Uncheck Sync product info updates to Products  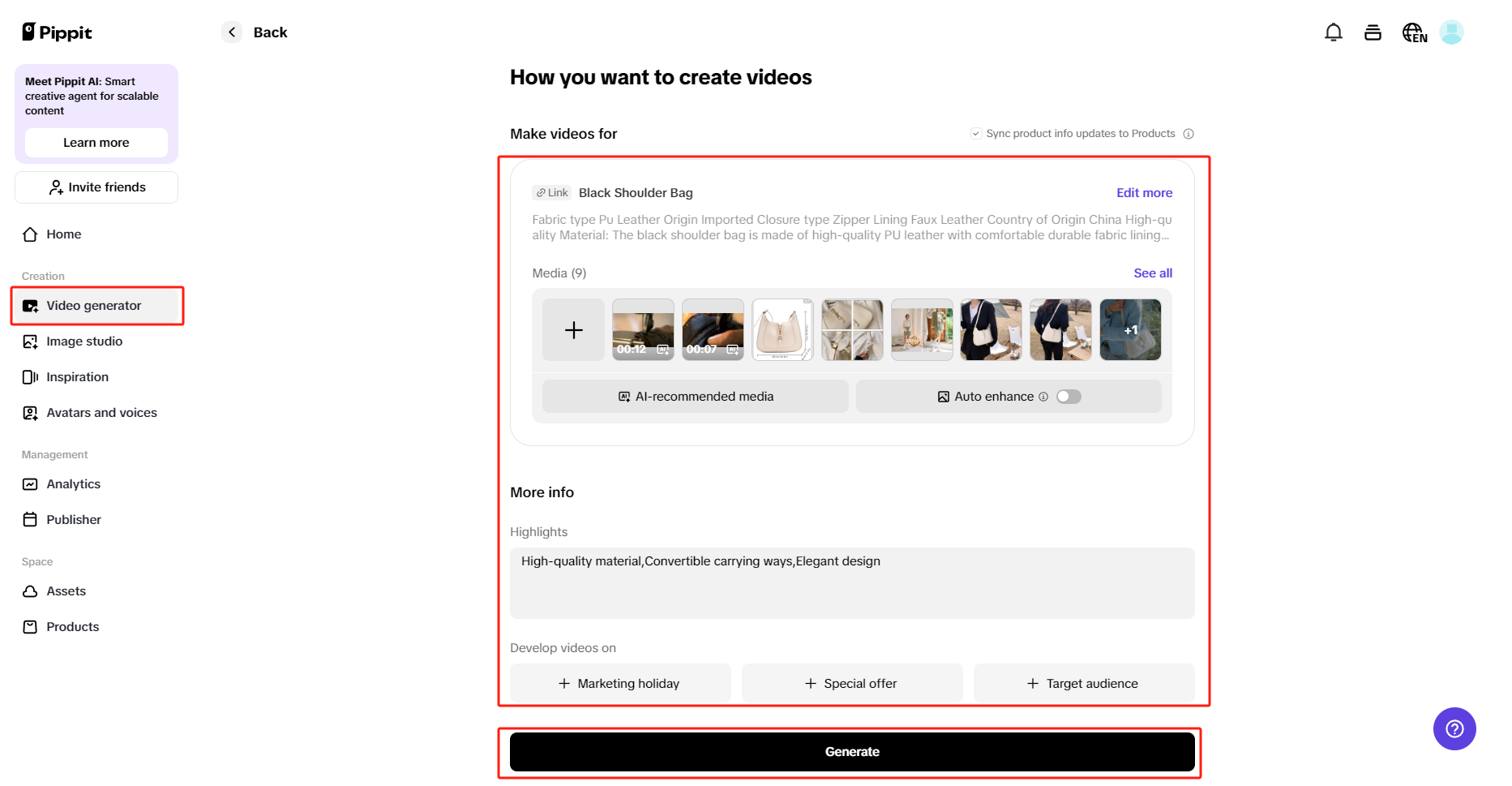pyautogui.click(x=976, y=133)
